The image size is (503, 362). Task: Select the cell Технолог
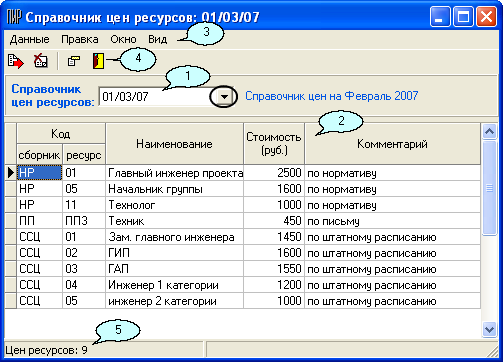pyautogui.click(x=175, y=205)
